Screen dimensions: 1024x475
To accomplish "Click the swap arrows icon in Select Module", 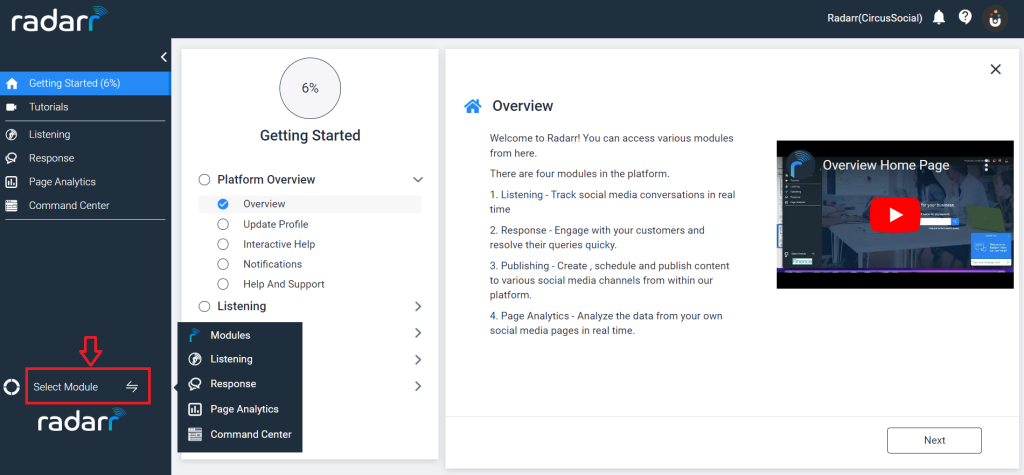I will point(132,387).
